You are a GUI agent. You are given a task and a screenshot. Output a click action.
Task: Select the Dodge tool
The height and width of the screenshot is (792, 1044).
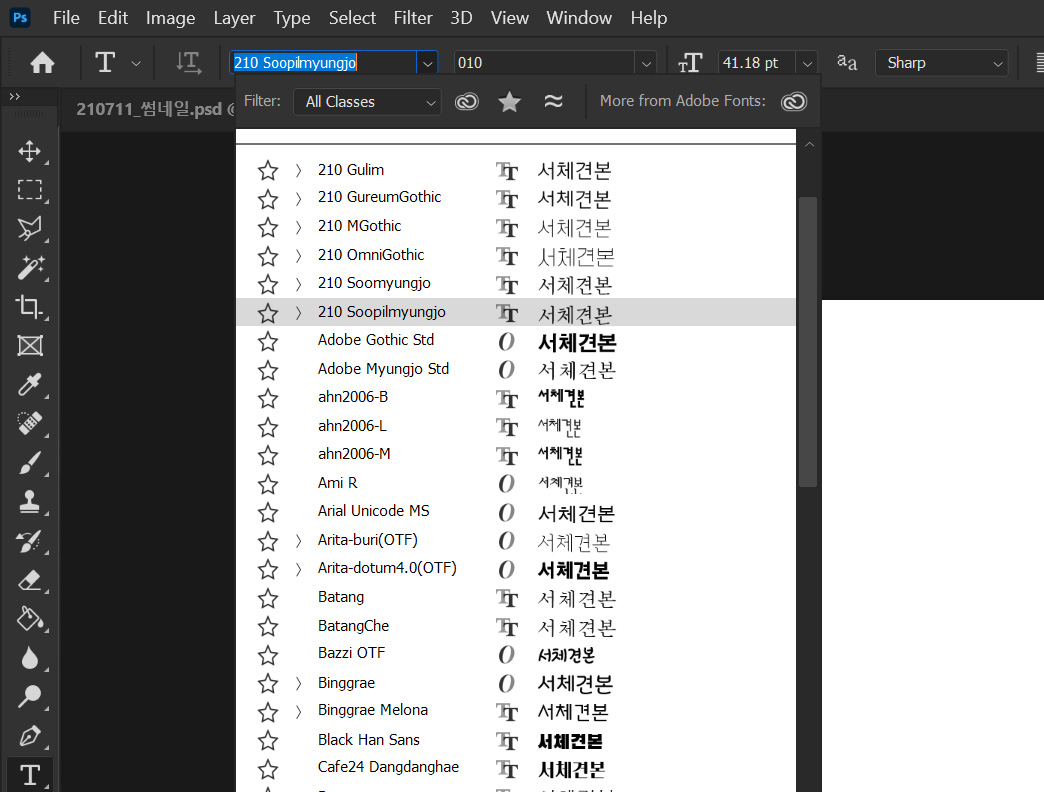coord(29,696)
